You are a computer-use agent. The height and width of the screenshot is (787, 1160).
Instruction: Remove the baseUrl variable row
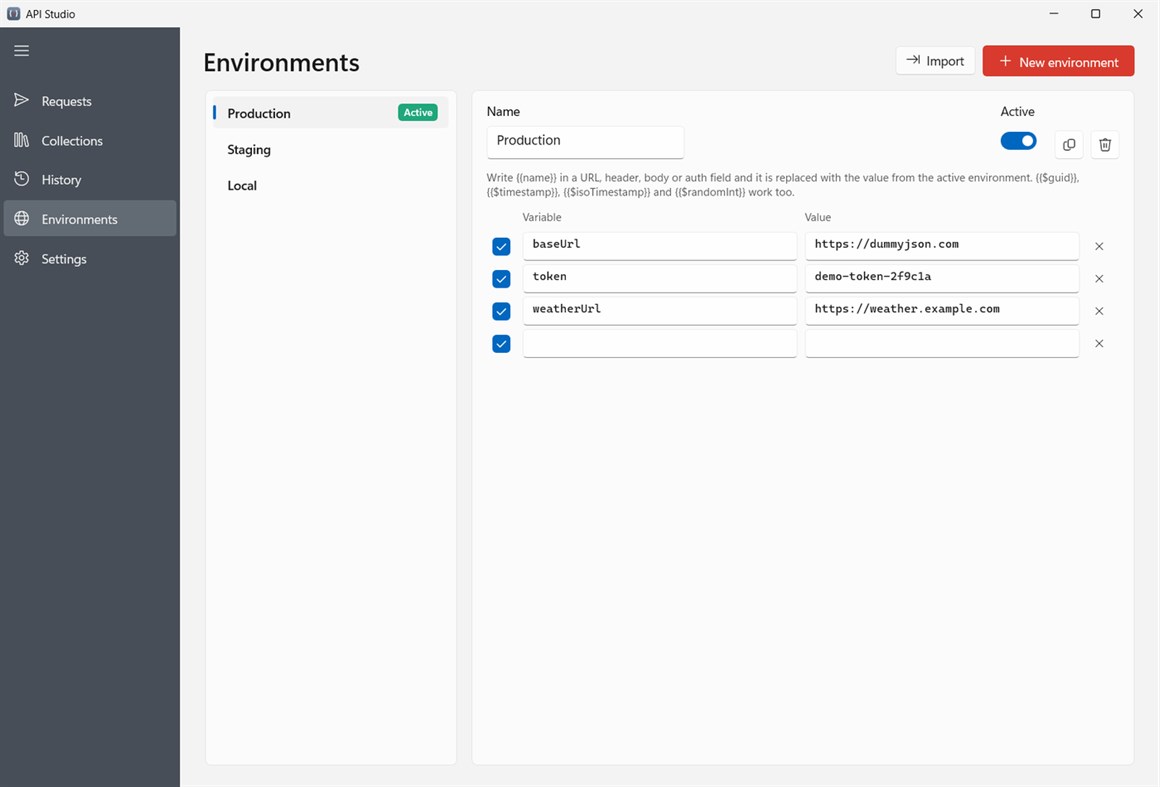(x=1099, y=246)
